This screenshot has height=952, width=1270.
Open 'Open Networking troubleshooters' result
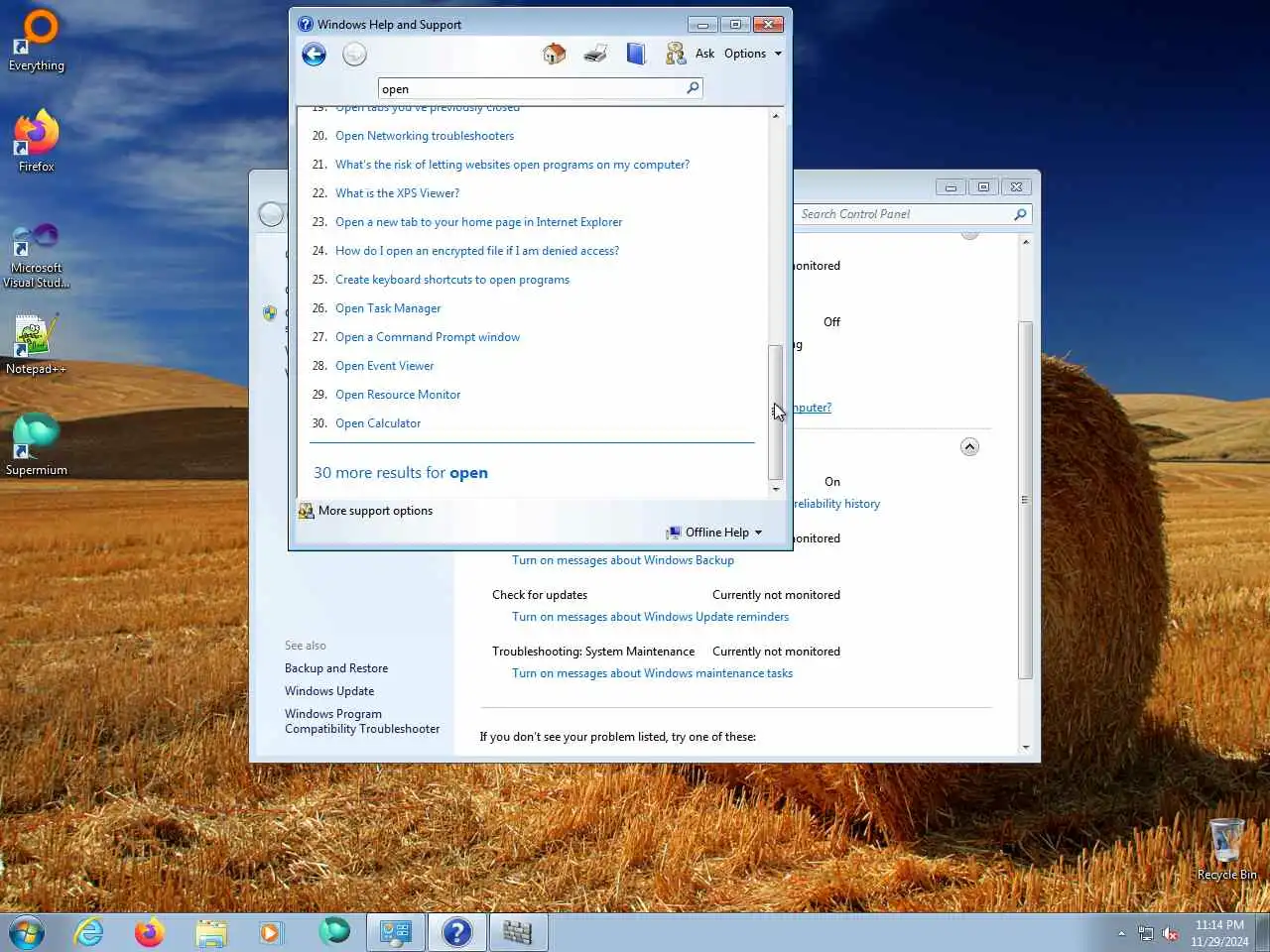[x=425, y=136]
